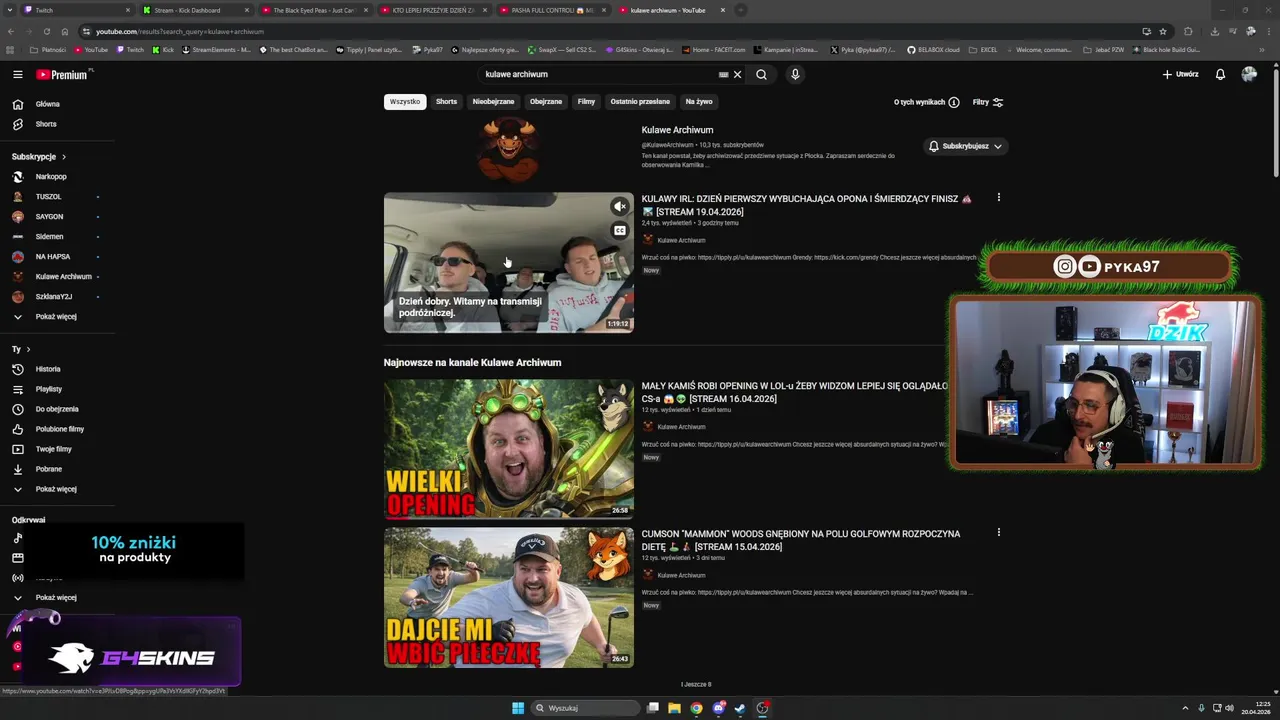1280x720 pixels.
Task: Unmute the KULAWY IRL video preview
Action: coord(620,206)
